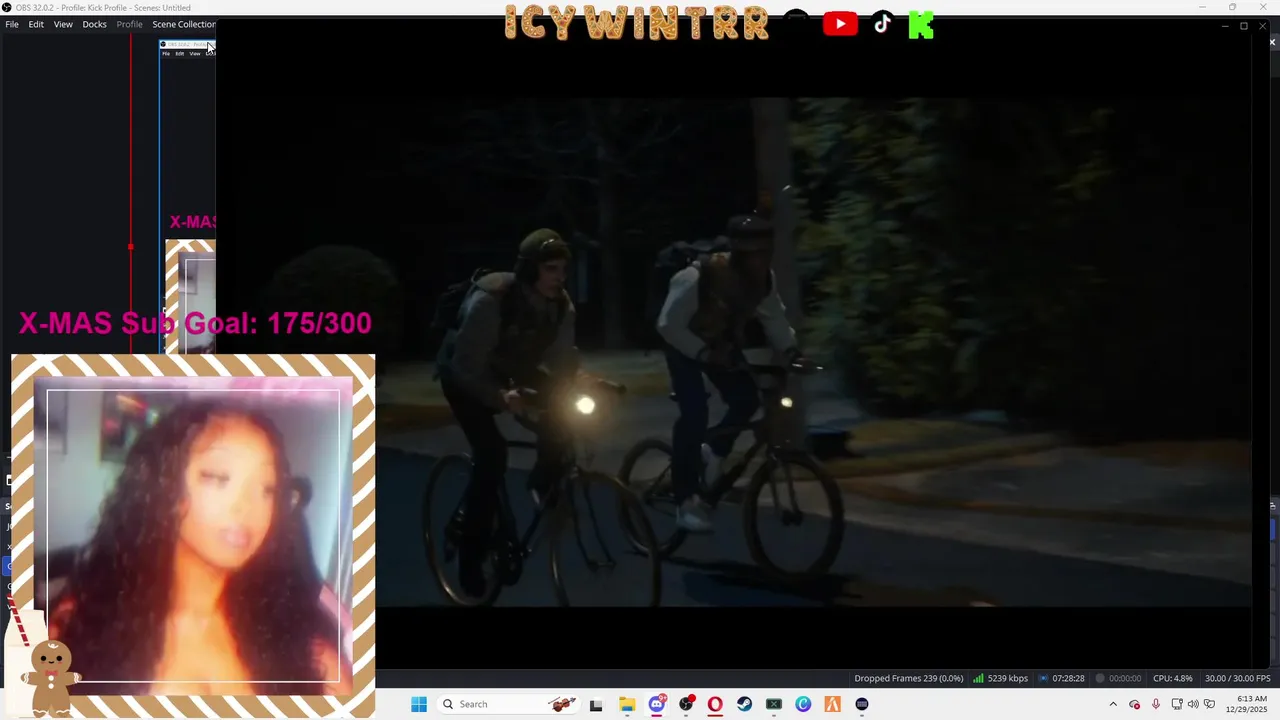Maximize the video player window
The width and height of the screenshot is (1280, 720).
1244,26
